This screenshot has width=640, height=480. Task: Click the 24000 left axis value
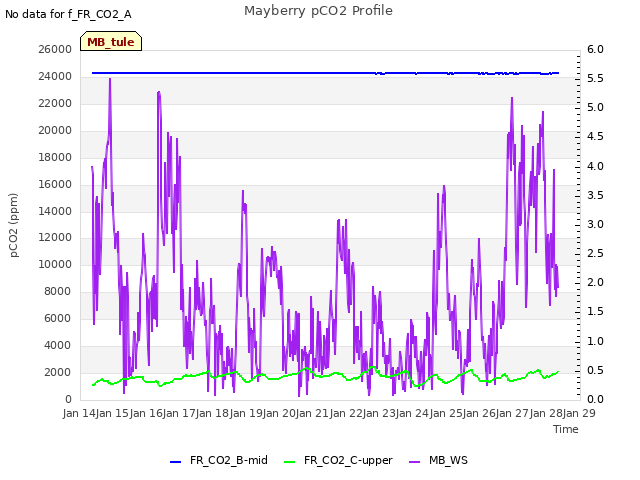point(55,76)
